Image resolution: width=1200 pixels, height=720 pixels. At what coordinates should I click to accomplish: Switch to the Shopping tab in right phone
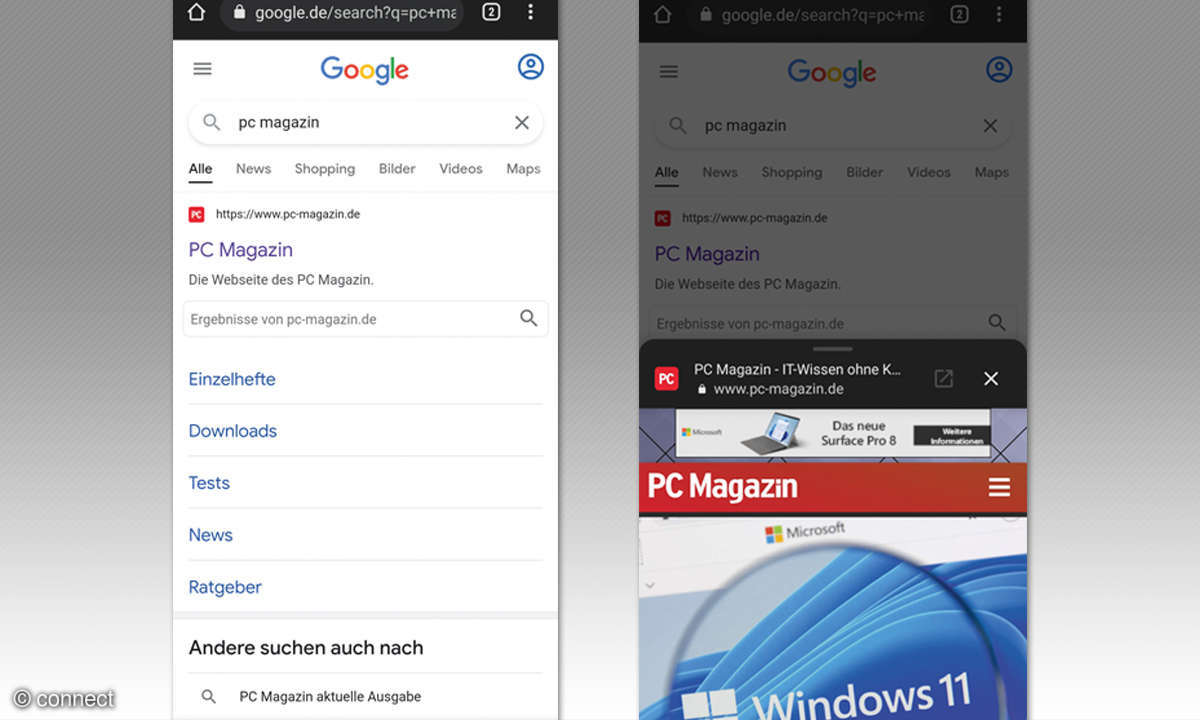click(x=792, y=172)
